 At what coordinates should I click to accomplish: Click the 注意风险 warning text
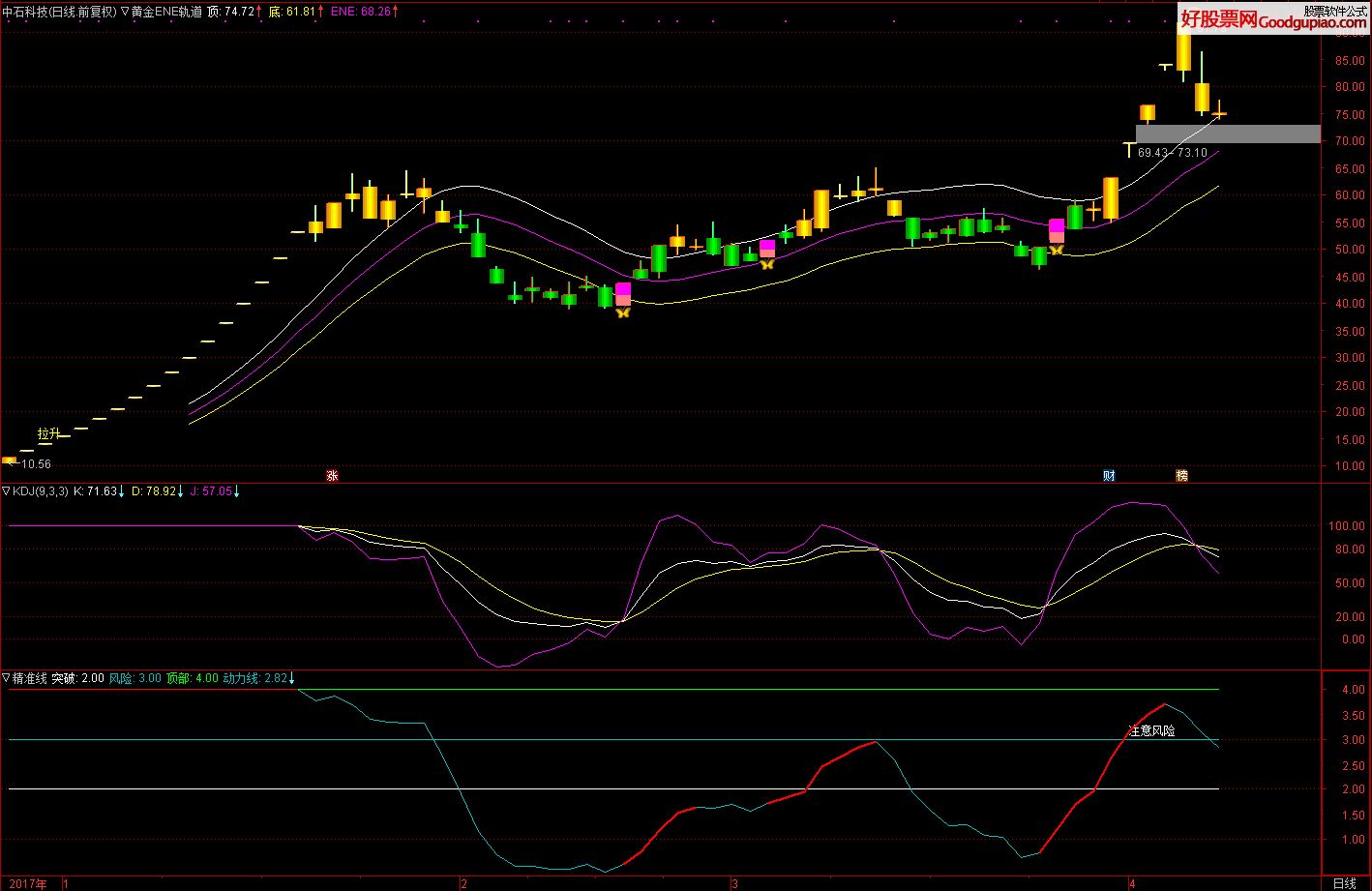coord(1151,730)
